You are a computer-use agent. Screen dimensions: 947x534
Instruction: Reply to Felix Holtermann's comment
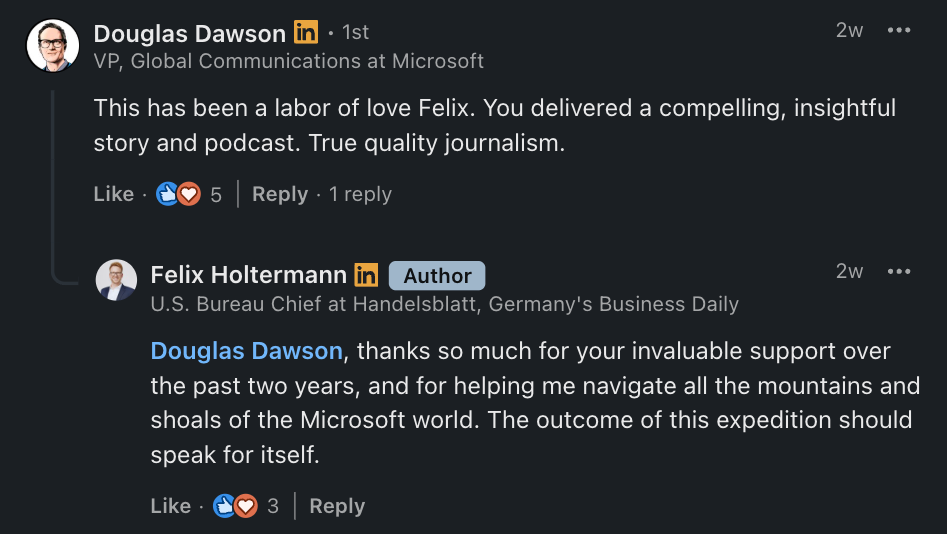[x=337, y=506]
